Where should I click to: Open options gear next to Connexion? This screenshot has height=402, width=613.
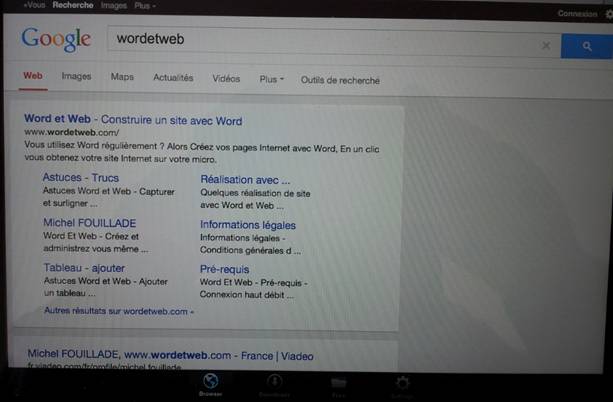point(609,14)
